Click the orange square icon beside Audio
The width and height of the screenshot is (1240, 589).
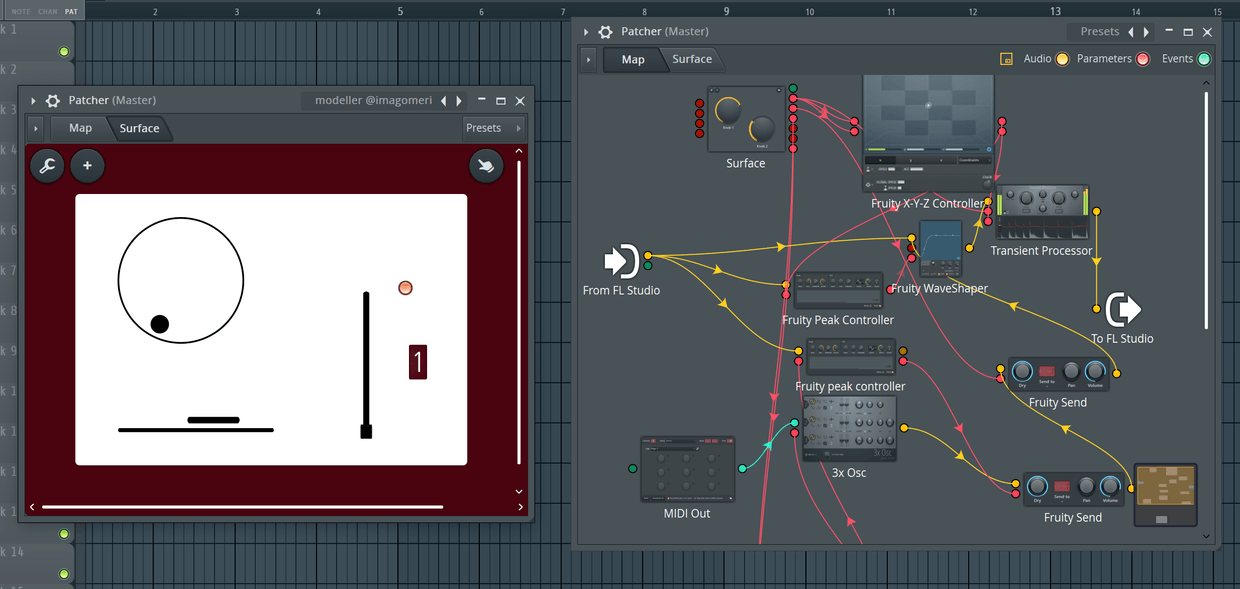pyautogui.click(x=1007, y=59)
